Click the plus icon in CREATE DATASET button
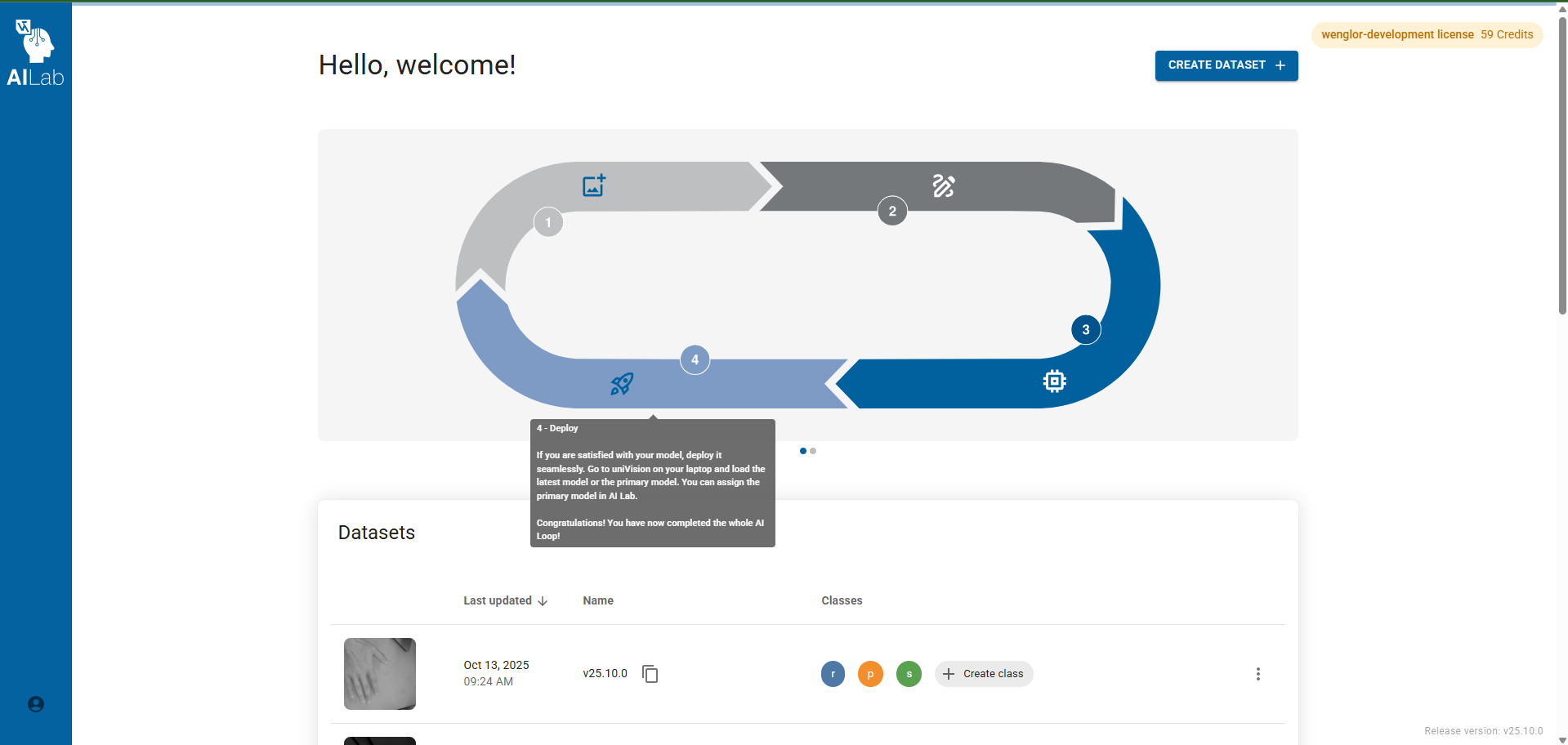Image resolution: width=1568 pixels, height=745 pixels. click(x=1280, y=65)
